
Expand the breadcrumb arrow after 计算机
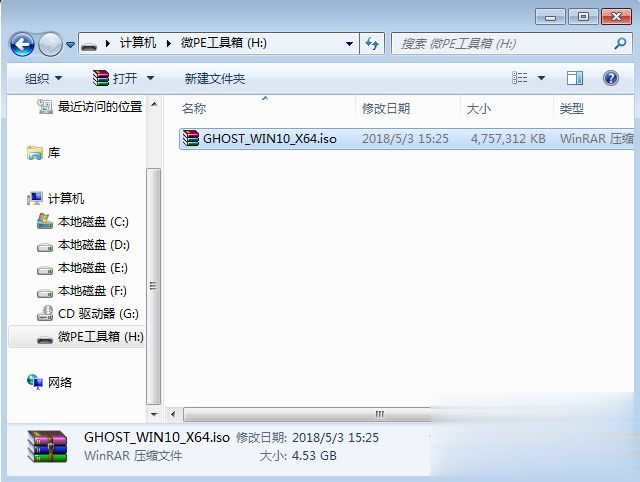(168, 43)
